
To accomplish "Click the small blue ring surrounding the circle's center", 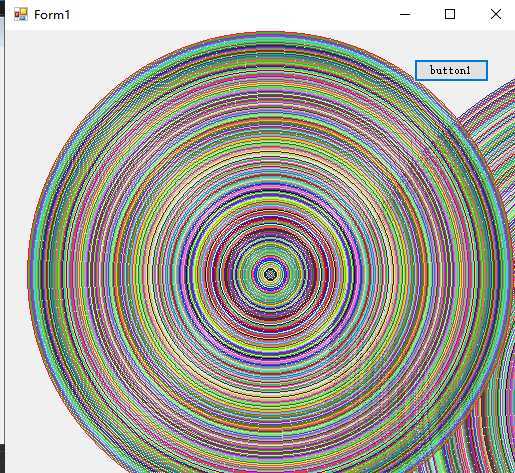I will 270,274.
